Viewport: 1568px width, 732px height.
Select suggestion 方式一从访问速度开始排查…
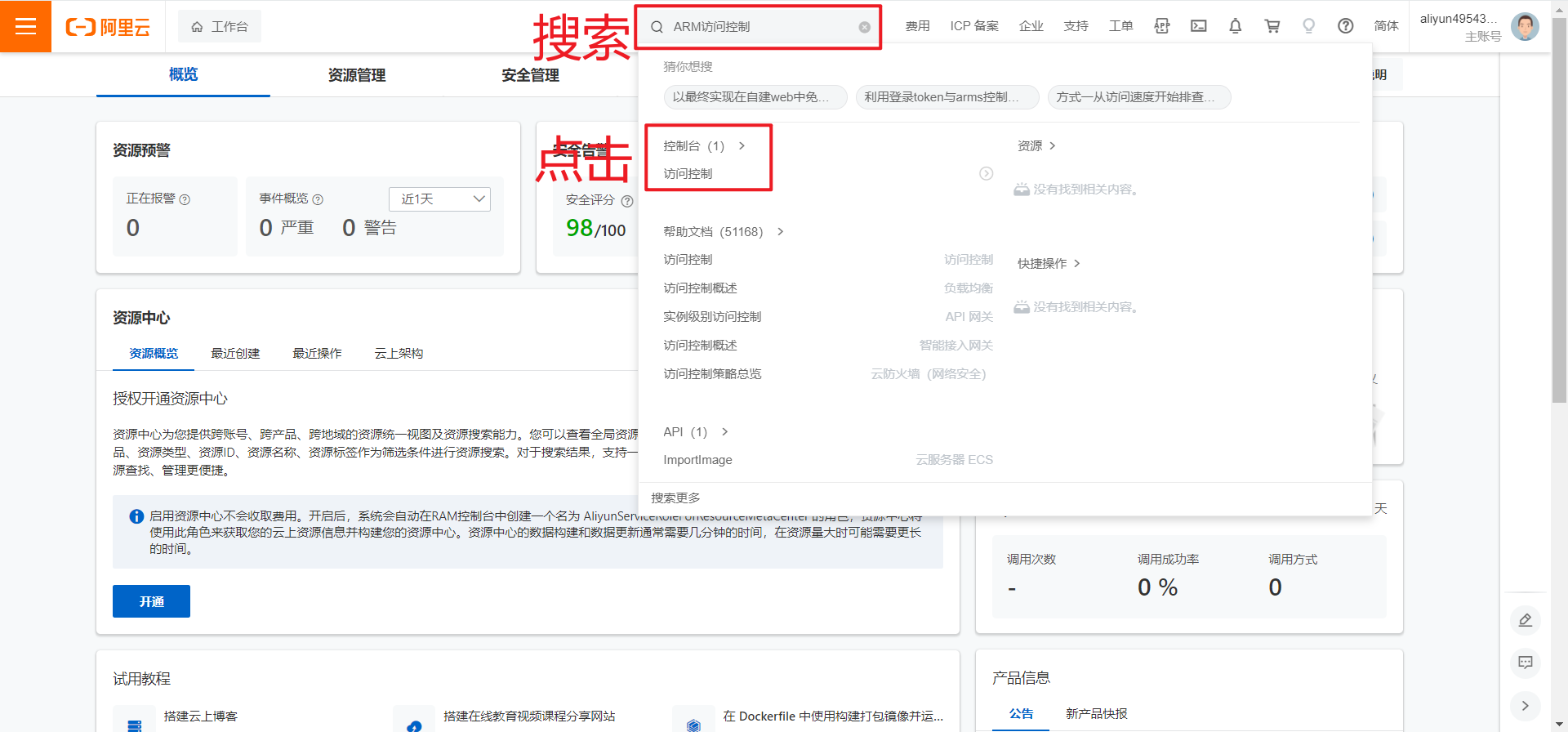[1139, 97]
